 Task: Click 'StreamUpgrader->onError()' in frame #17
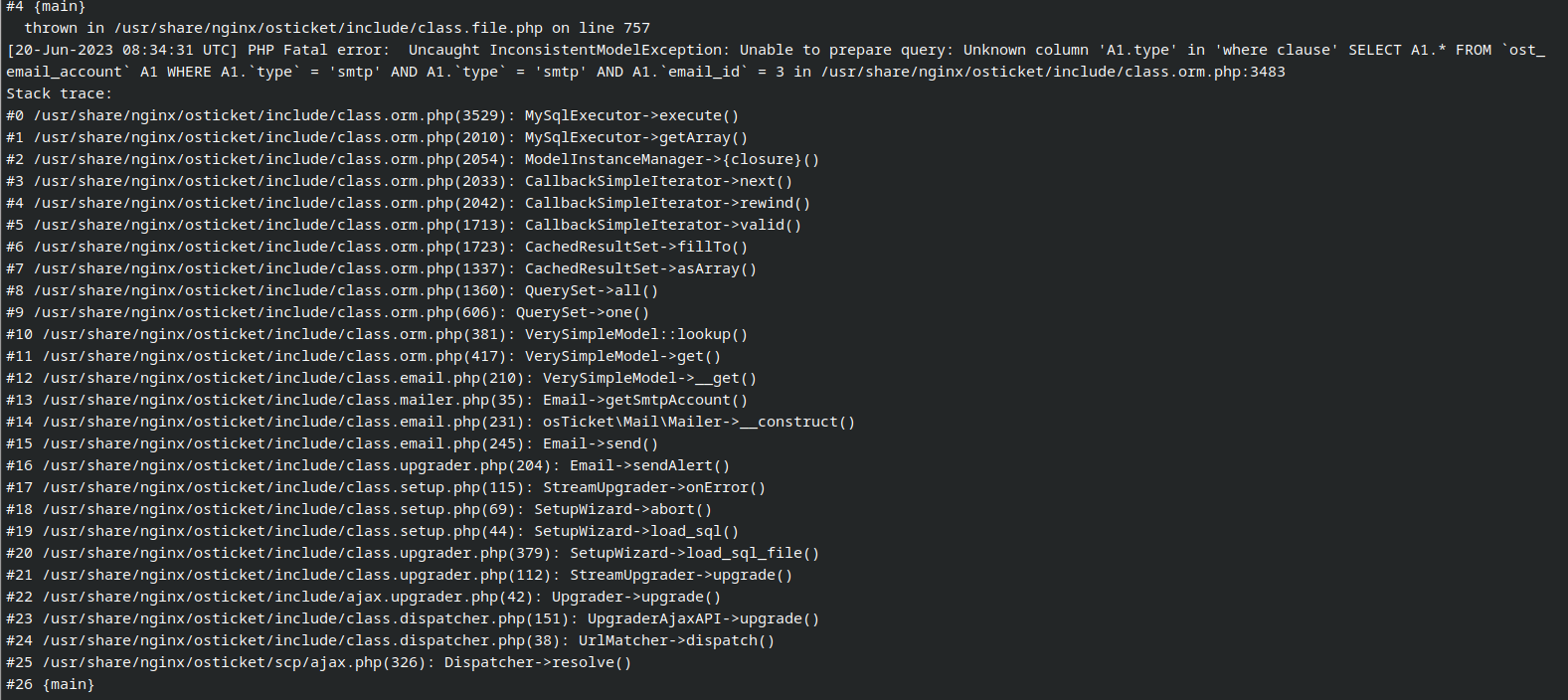click(x=653, y=487)
